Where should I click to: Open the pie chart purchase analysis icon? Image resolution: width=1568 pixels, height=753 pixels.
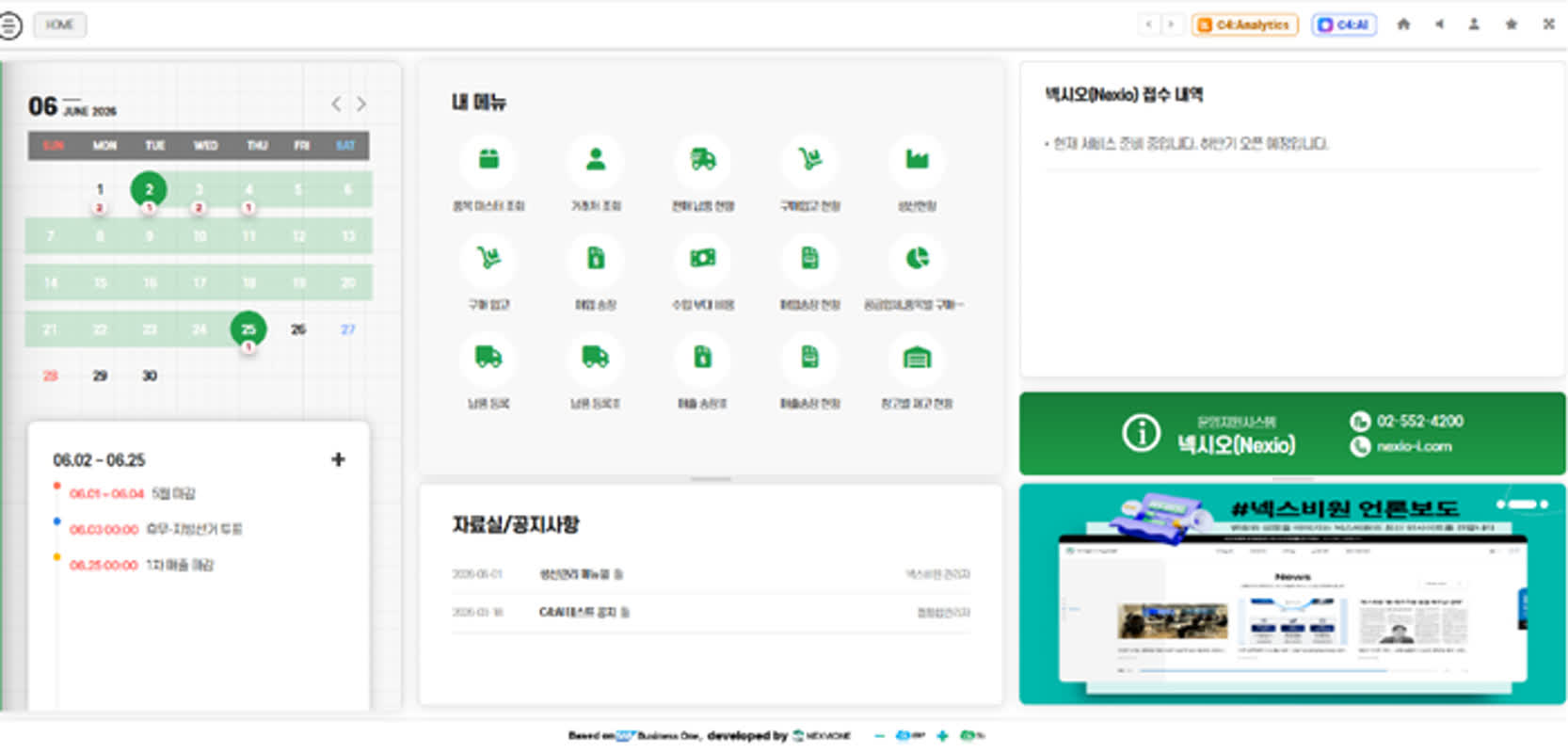[x=918, y=259]
